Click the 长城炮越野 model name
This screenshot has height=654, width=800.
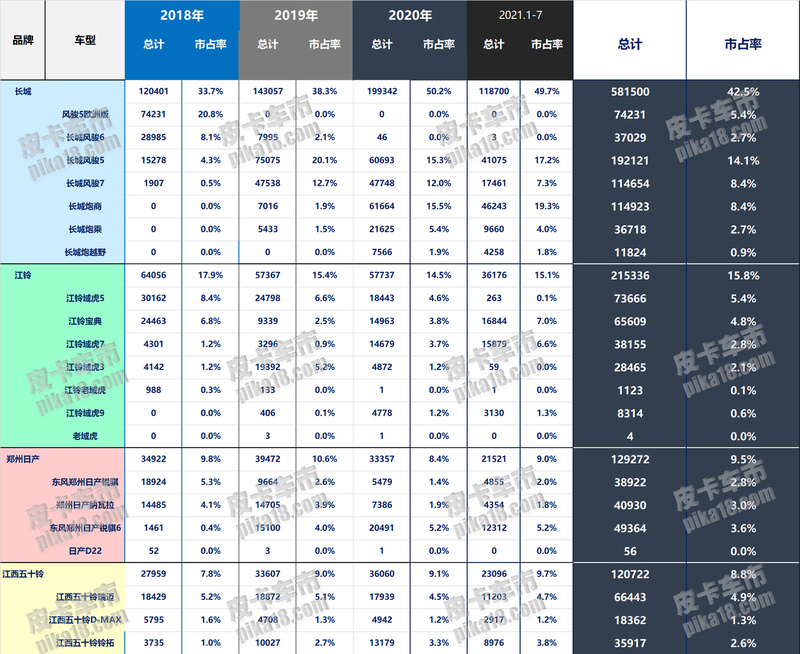[x=85, y=252]
